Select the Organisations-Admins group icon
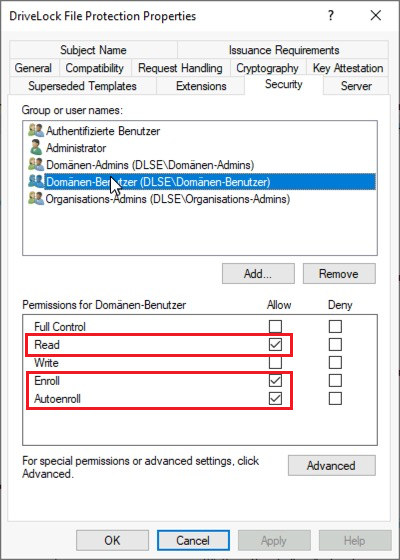Screen dimensions: 400x560 [36, 199]
